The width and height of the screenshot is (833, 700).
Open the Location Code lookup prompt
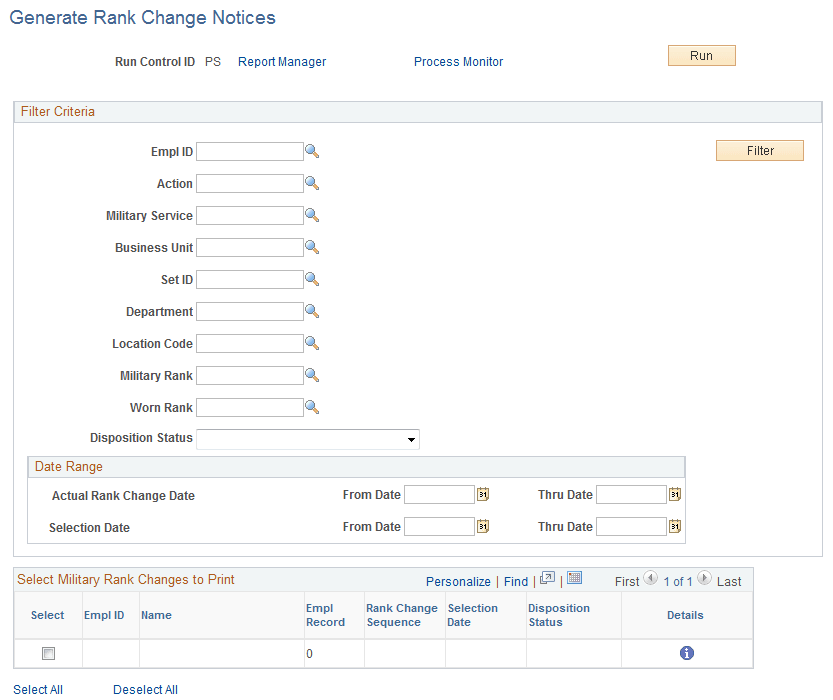(312, 343)
